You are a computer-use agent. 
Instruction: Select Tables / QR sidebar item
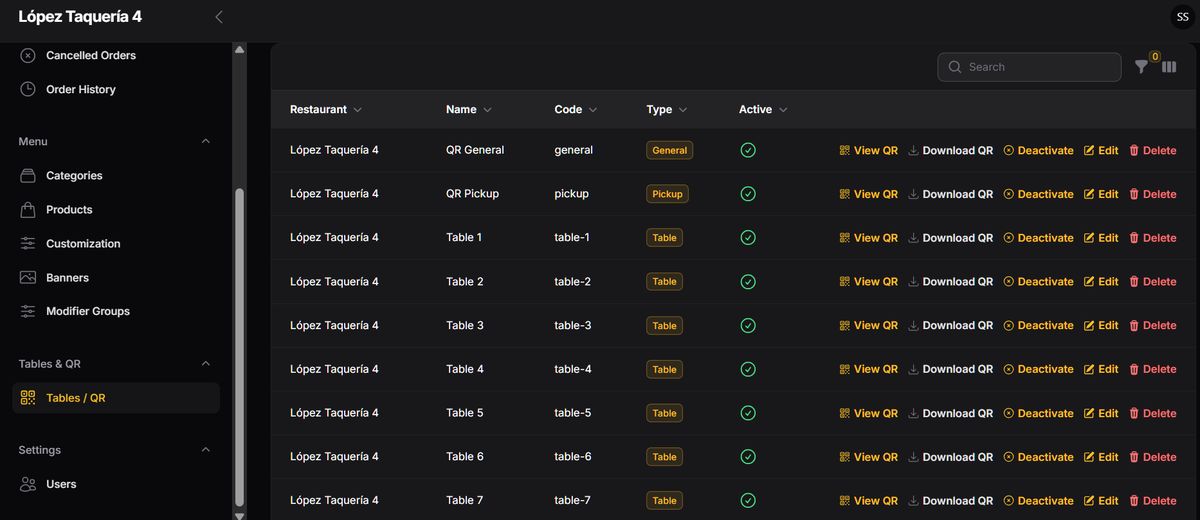116,398
